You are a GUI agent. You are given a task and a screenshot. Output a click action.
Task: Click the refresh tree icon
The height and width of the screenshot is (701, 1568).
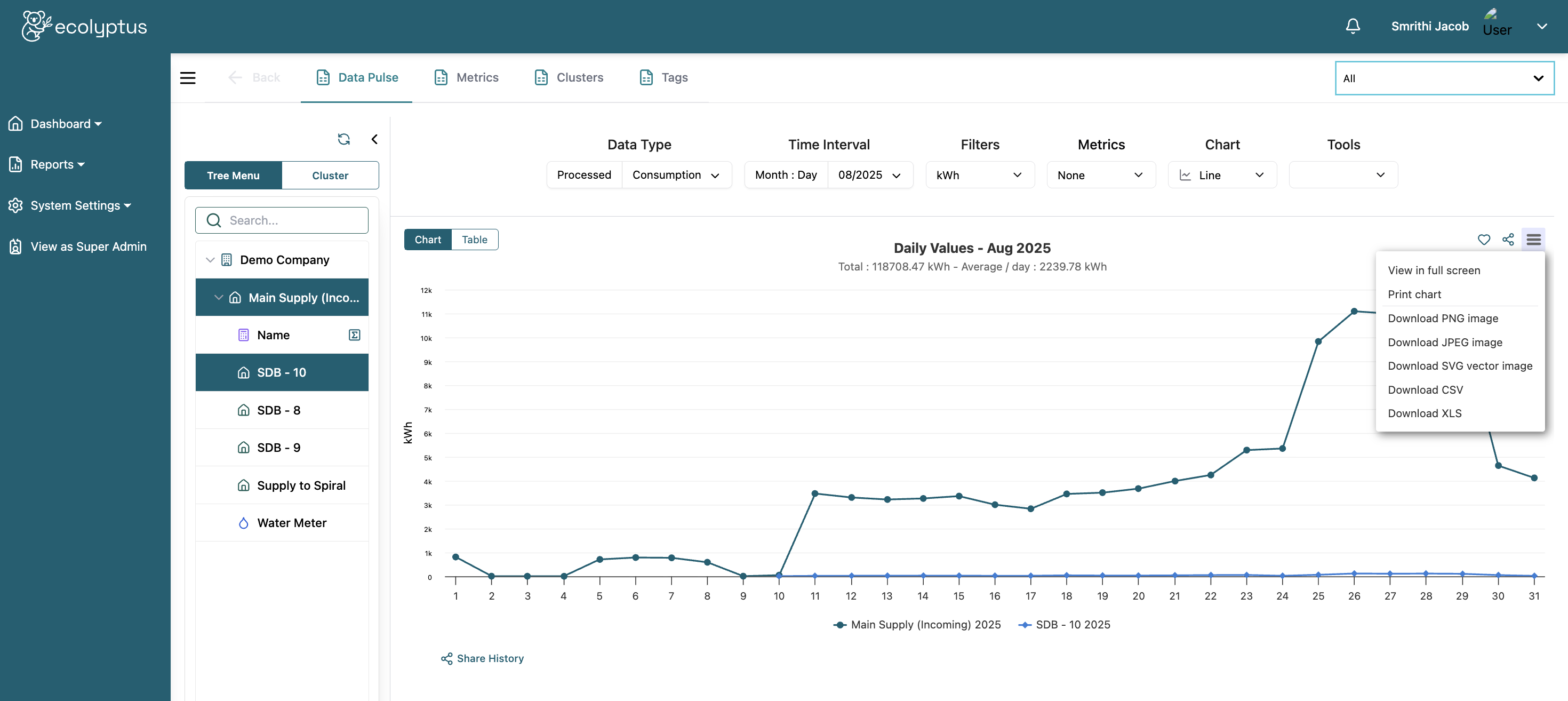pos(343,139)
